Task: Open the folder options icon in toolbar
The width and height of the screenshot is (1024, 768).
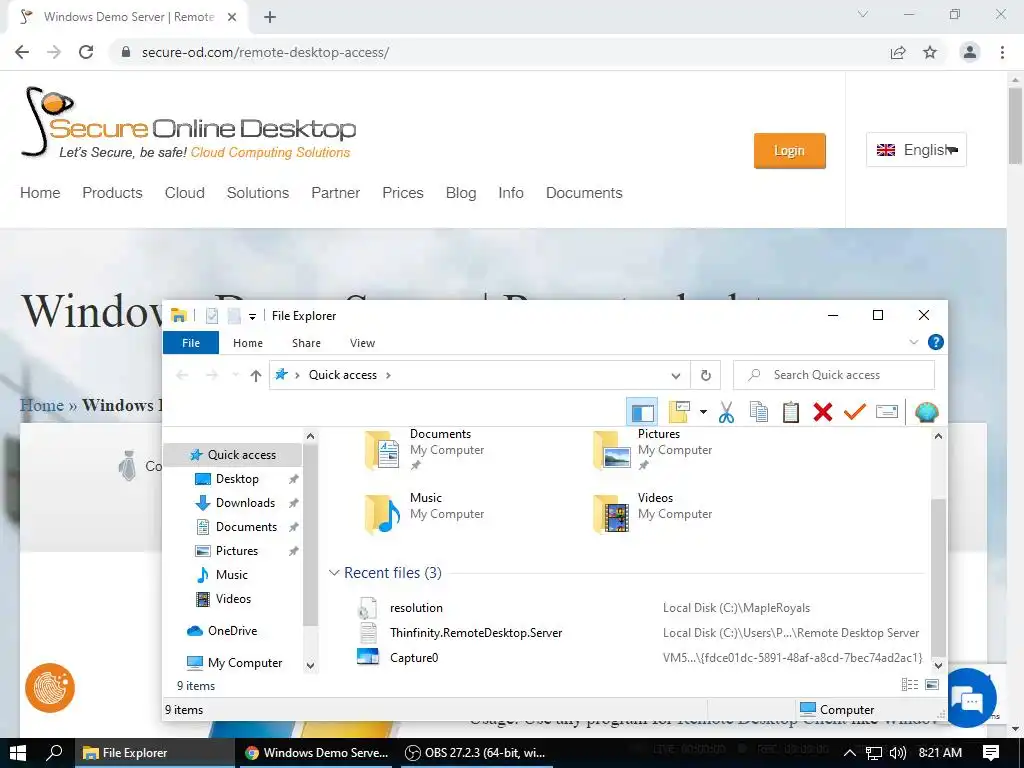Action: click(x=679, y=412)
